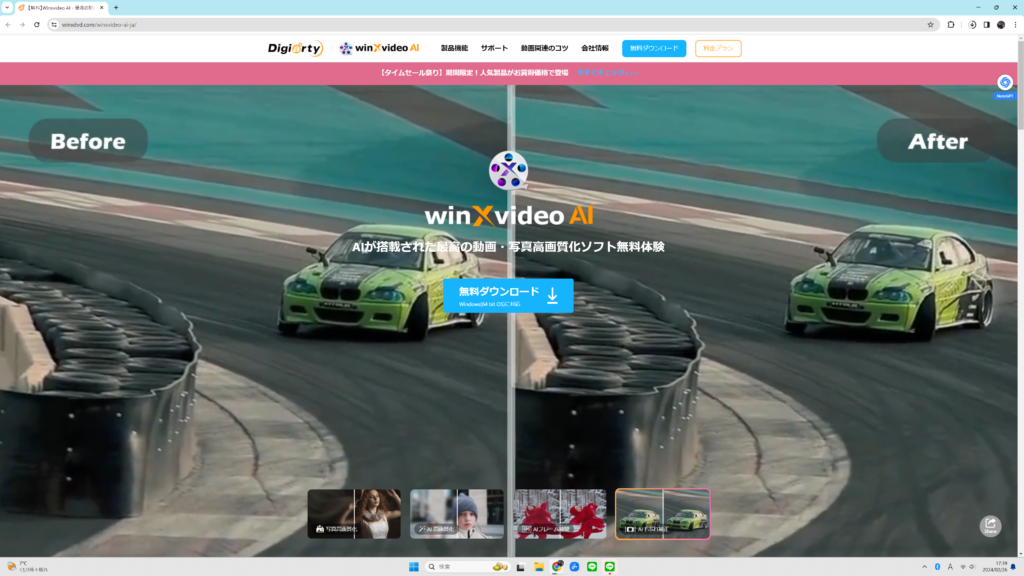
Task: Select the portrait photo enhancement thumbnail
Action: click(354, 514)
